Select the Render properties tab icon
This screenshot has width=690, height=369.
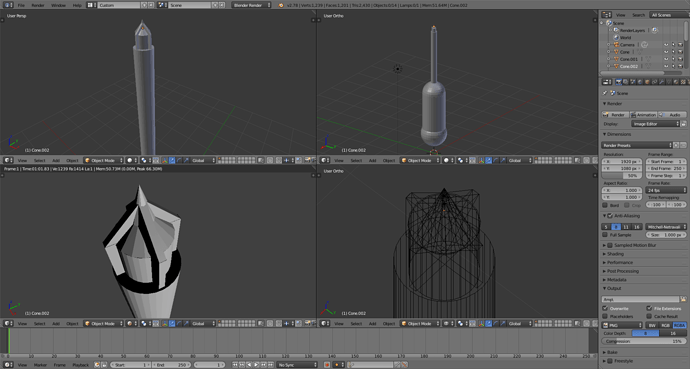[618, 82]
